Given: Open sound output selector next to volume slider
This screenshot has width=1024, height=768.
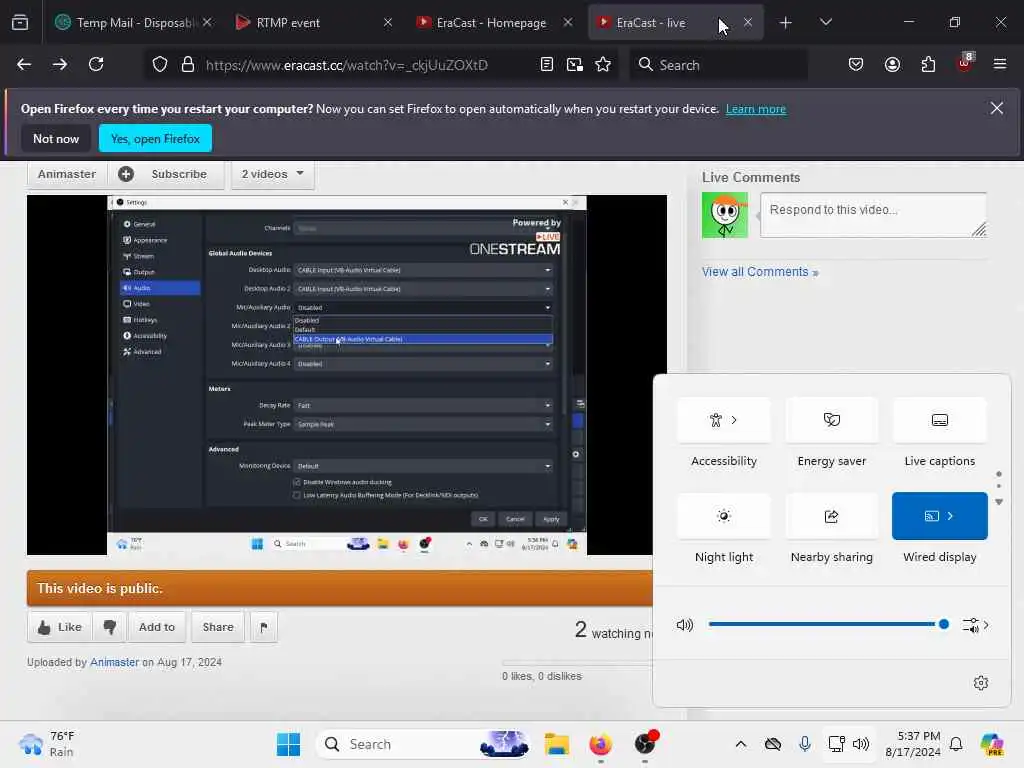Looking at the screenshot, I should coord(976,625).
